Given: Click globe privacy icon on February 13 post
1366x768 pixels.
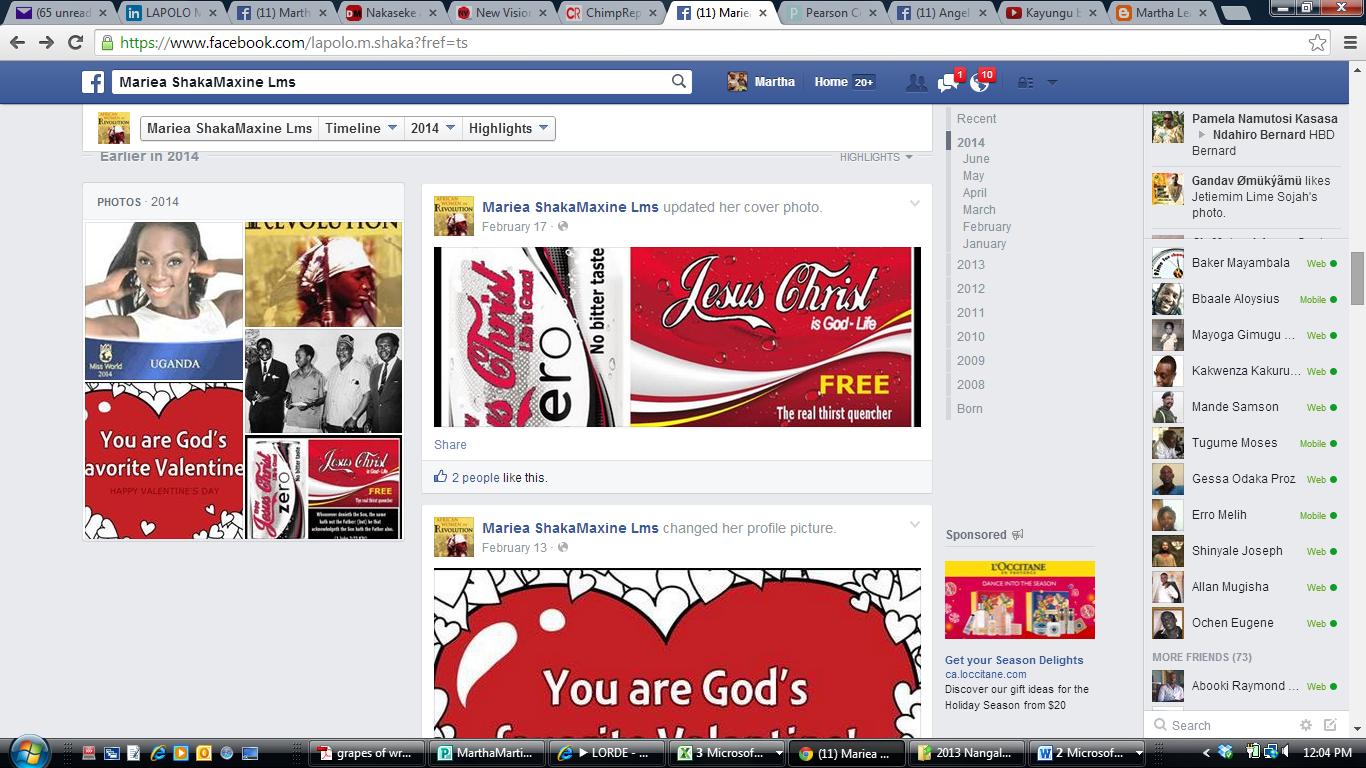Looking at the screenshot, I should coord(563,548).
